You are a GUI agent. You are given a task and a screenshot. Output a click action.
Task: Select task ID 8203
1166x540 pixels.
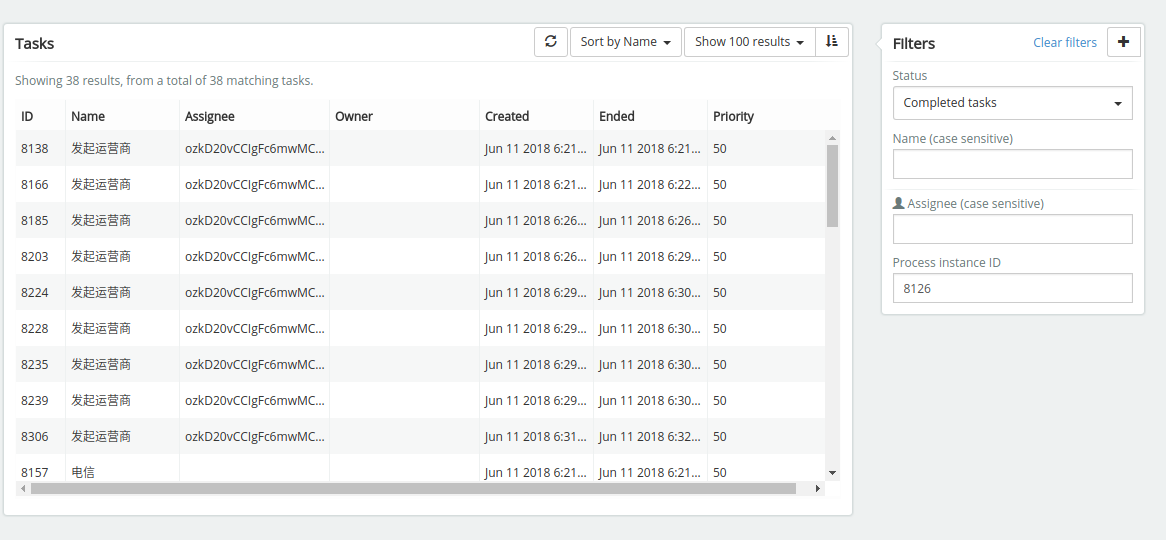pos(34,257)
